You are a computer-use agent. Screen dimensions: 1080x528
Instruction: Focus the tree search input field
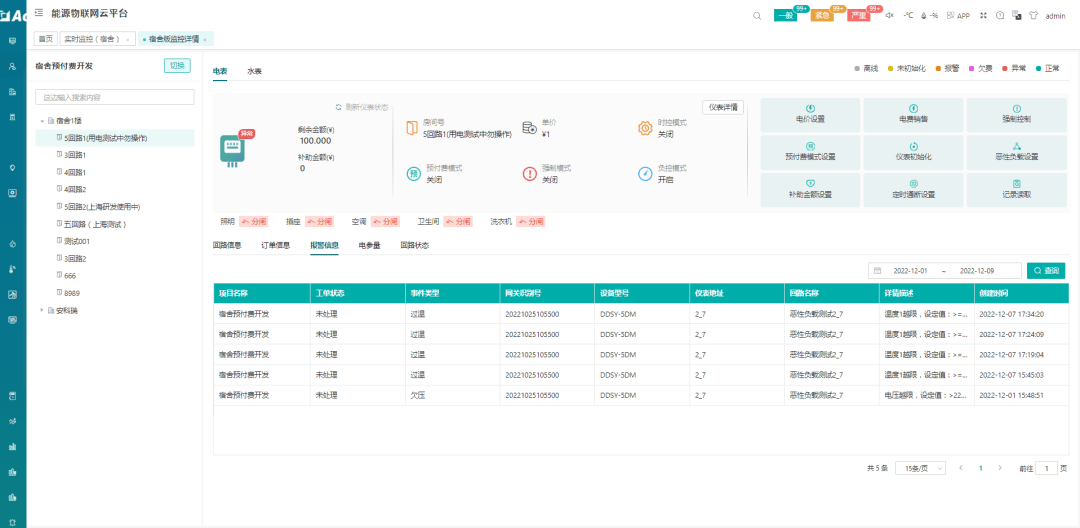click(114, 97)
